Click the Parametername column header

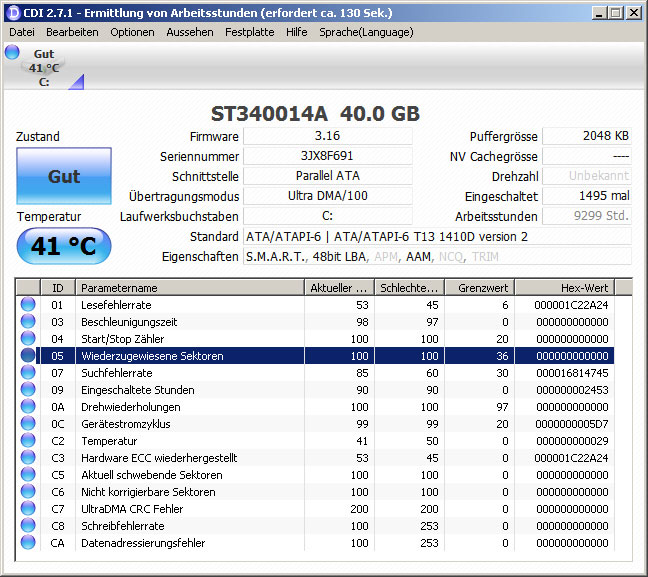190,288
